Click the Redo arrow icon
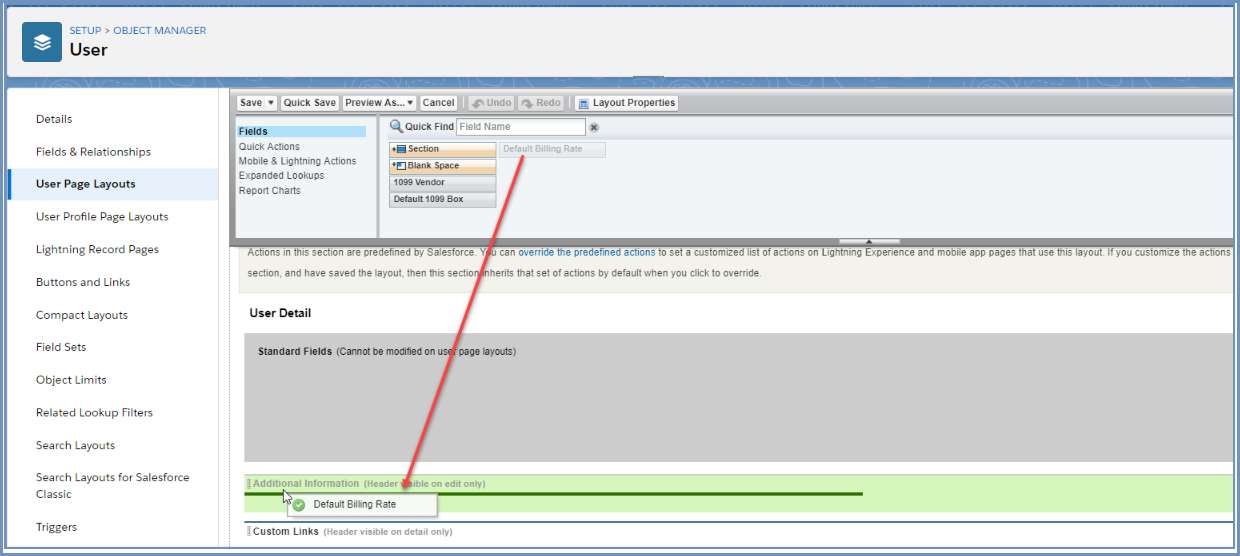 (527, 103)
